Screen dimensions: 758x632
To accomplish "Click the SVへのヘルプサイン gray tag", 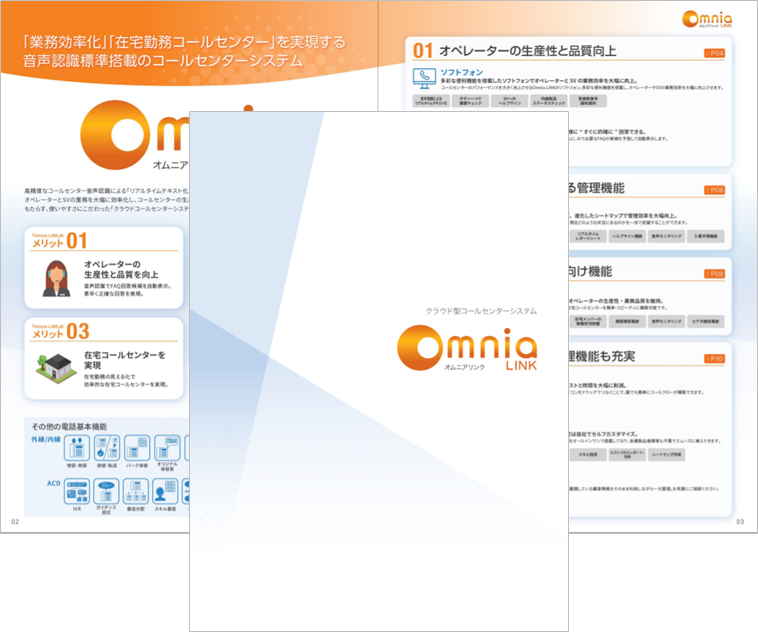I will click(x=510, y=101).
